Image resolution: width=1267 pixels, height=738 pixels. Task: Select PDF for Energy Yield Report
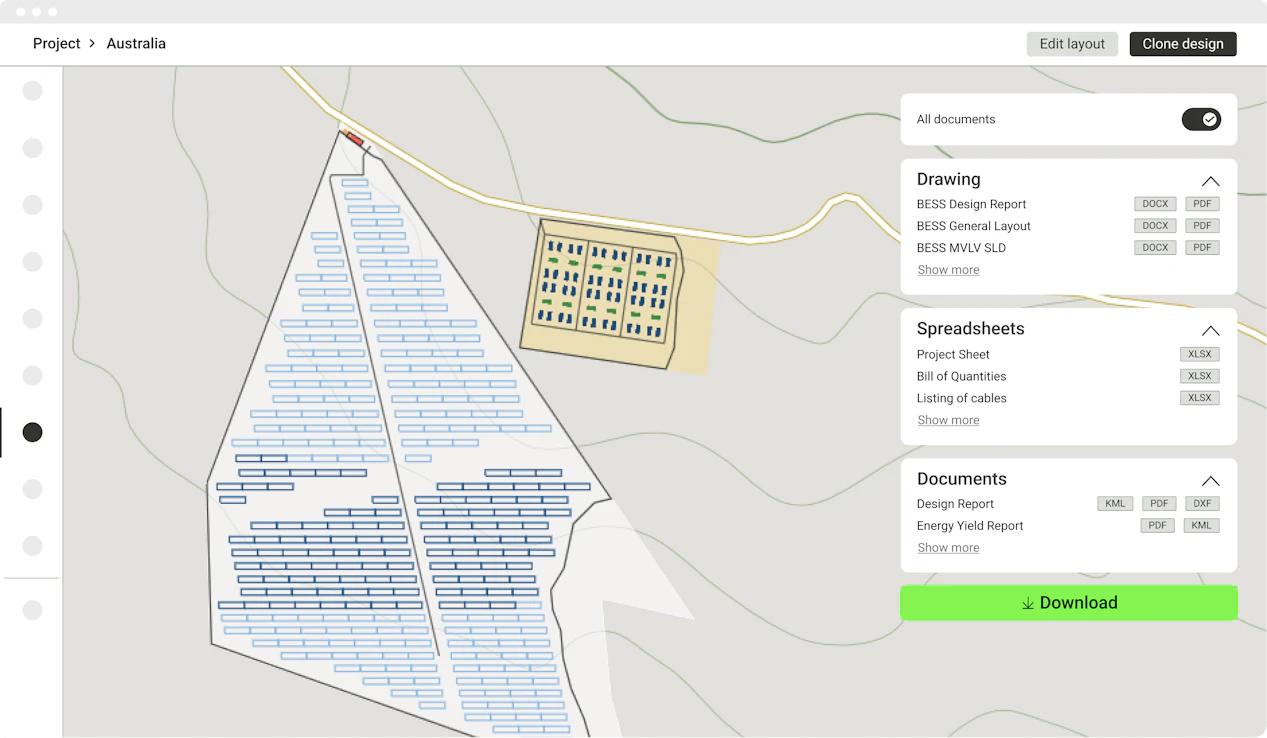point(1158,526)
